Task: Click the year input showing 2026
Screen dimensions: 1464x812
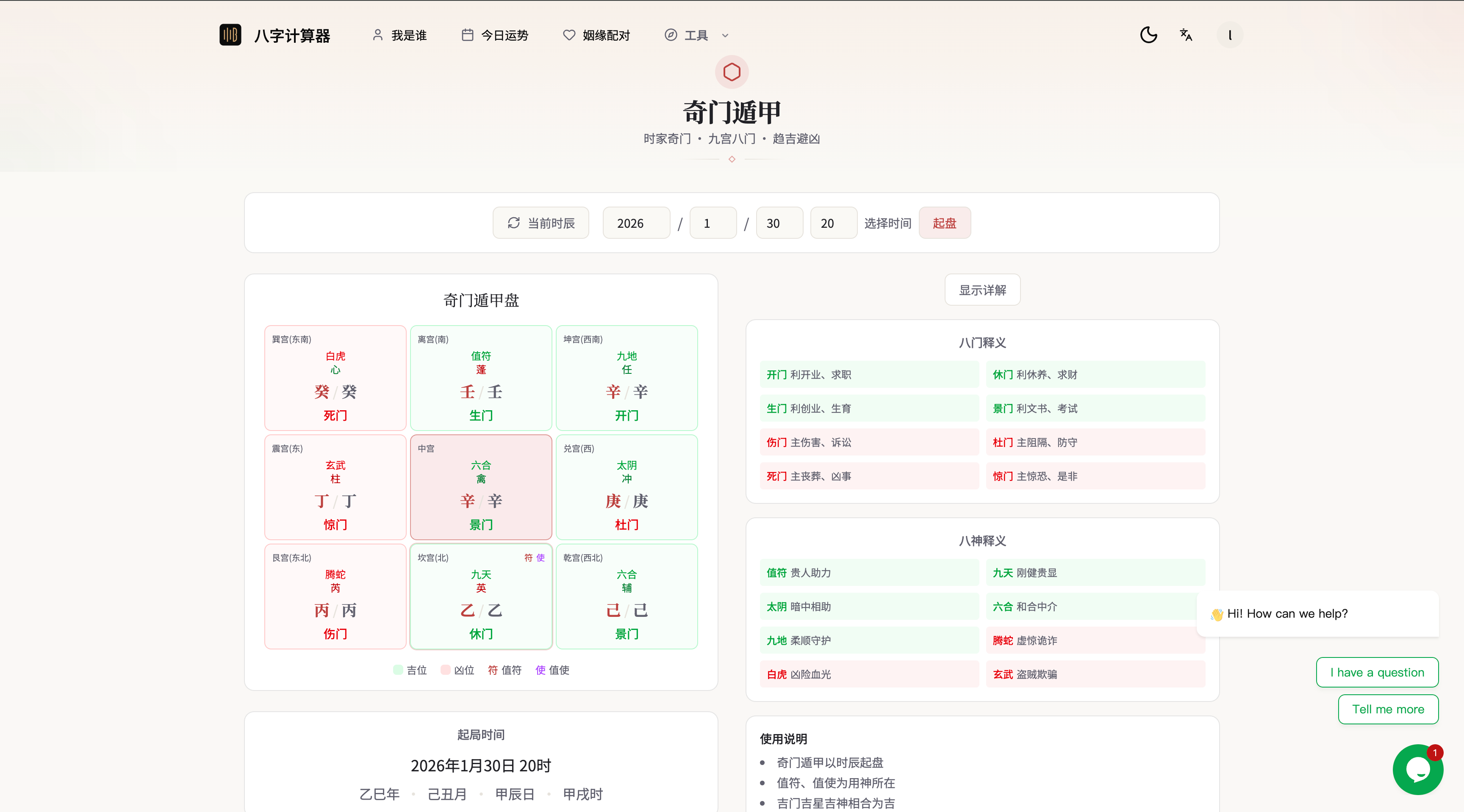Action: coord(635,223)
